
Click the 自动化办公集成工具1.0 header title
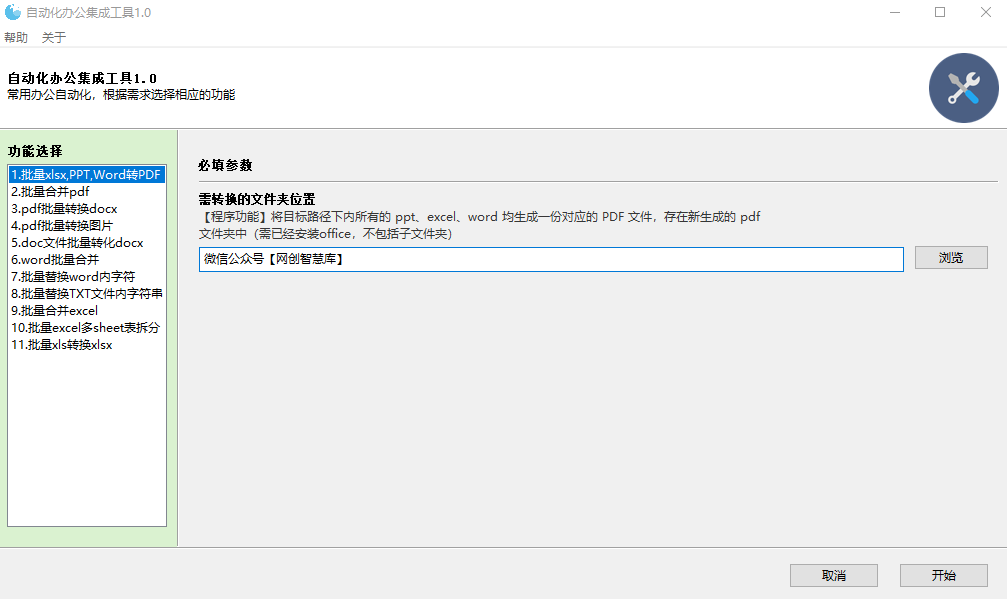[x=82, y=78]
